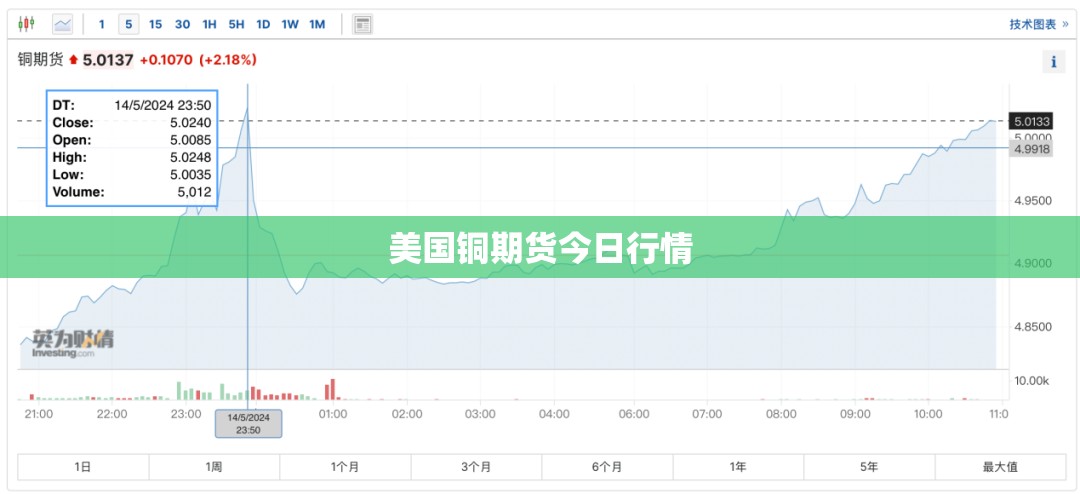This screenshot has height=494, width=1080.
Task: Choose the 3个月 time range
Action: point(476,466)
